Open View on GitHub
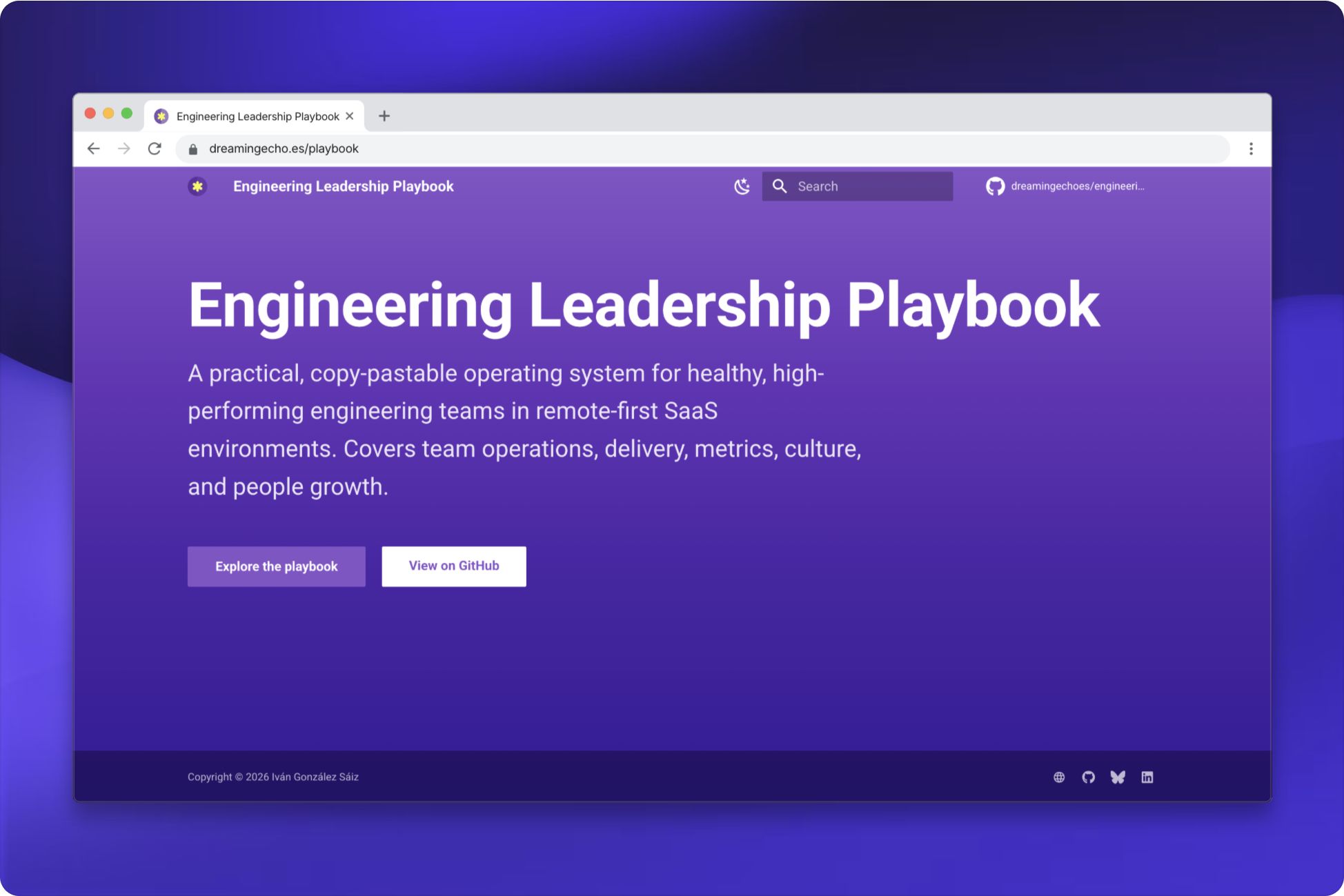Image resolution: width=1344 pixels, height=896 pixels. [x=453, y=566]
